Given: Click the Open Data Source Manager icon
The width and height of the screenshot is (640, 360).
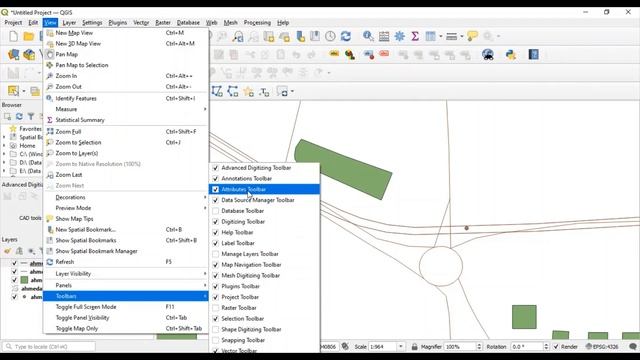Looking at the screenshot, I should pyautogui.click(x=13, y=55).
